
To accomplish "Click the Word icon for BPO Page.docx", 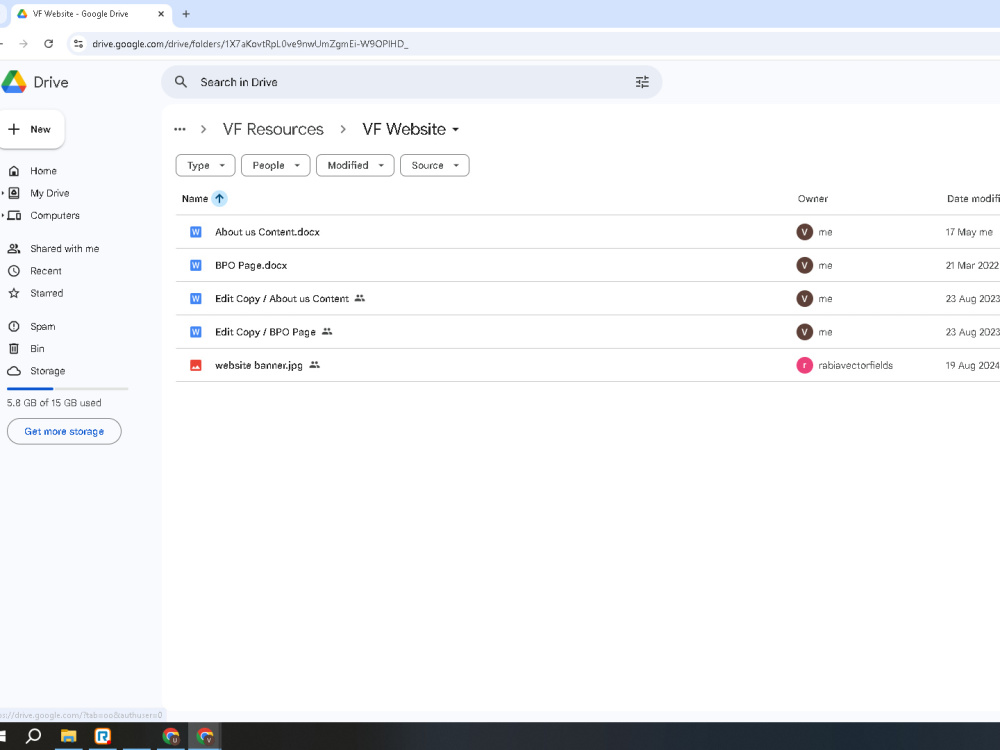I will (x=196, y=265).
